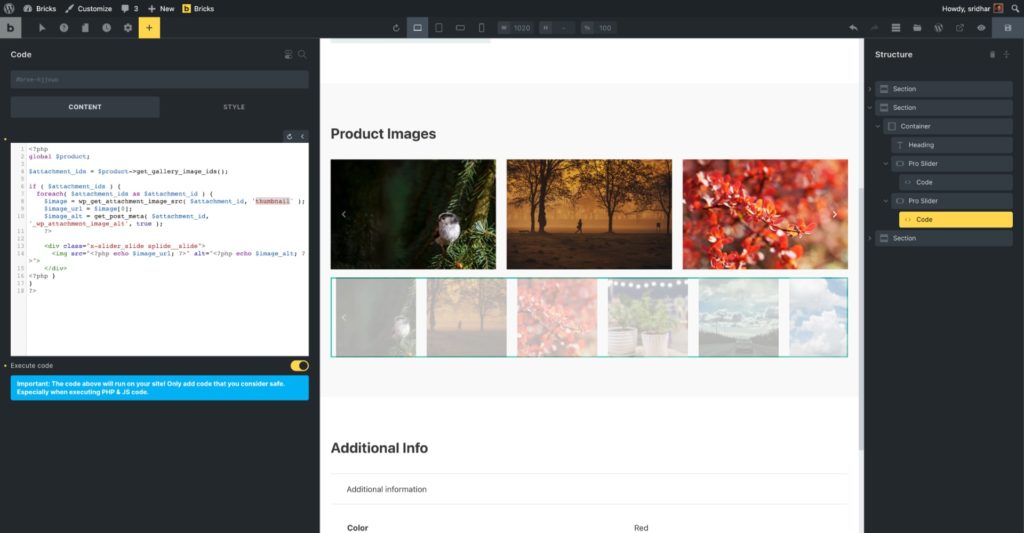The width and height of the screenshot is (1024, 533).
Task: Switch to the STYLE tab
Action: coord(234,106)
